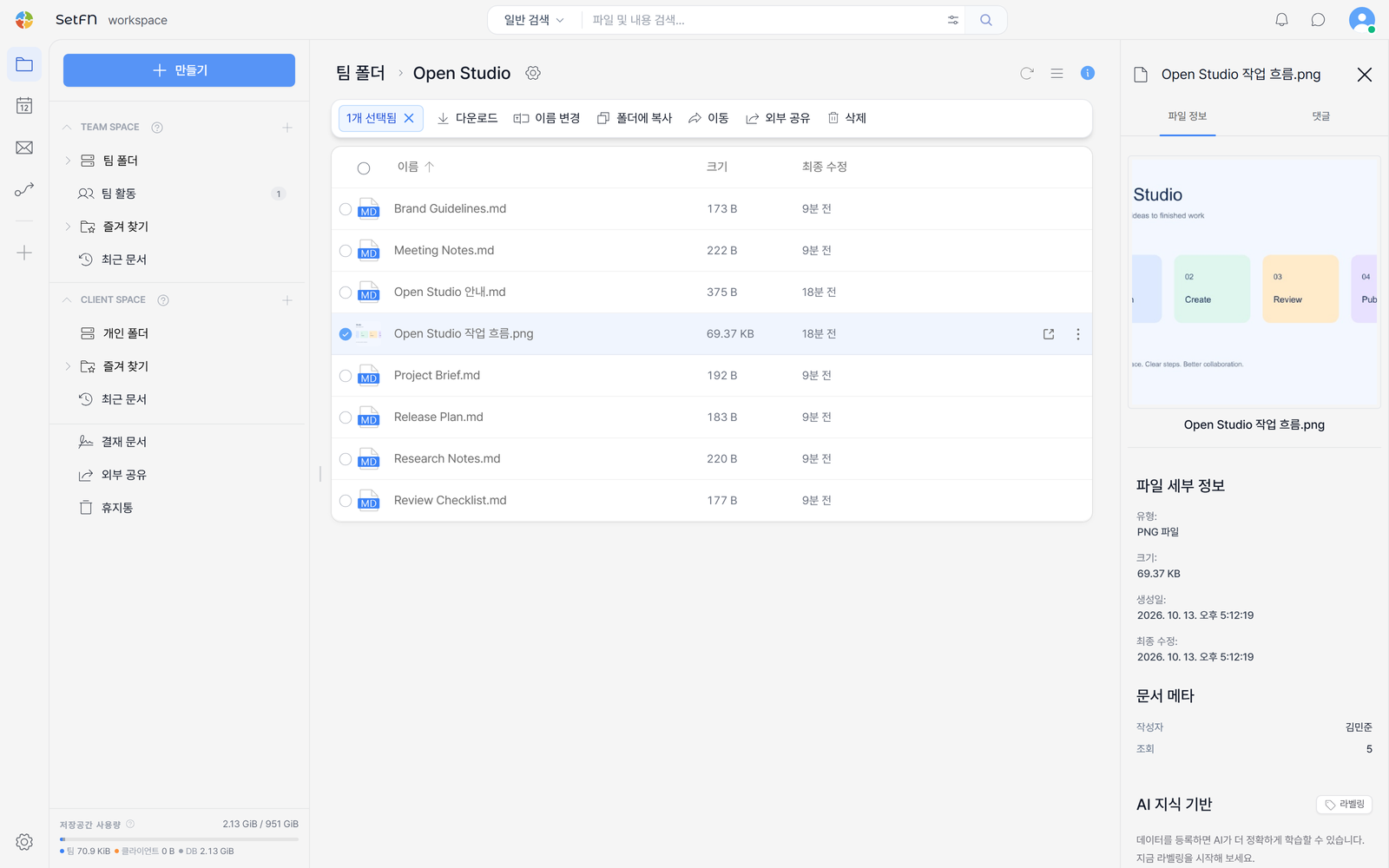Open settings gear at bottom left
This screenshot has height=868, width=1389.
coord(24,842)
